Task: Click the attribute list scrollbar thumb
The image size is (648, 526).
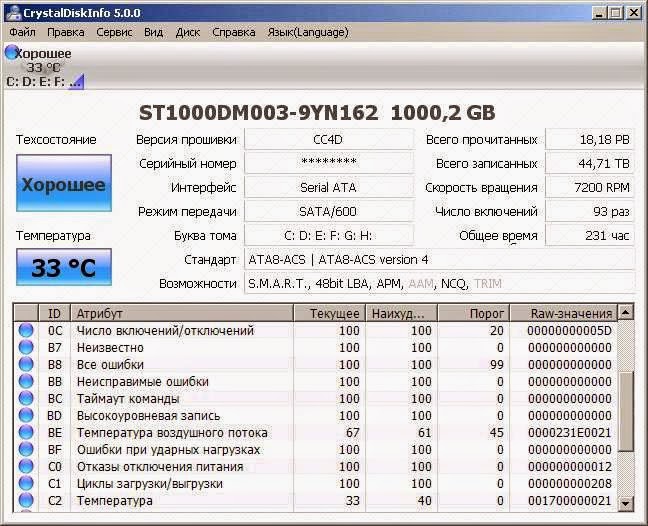Action: coord(626,411)
